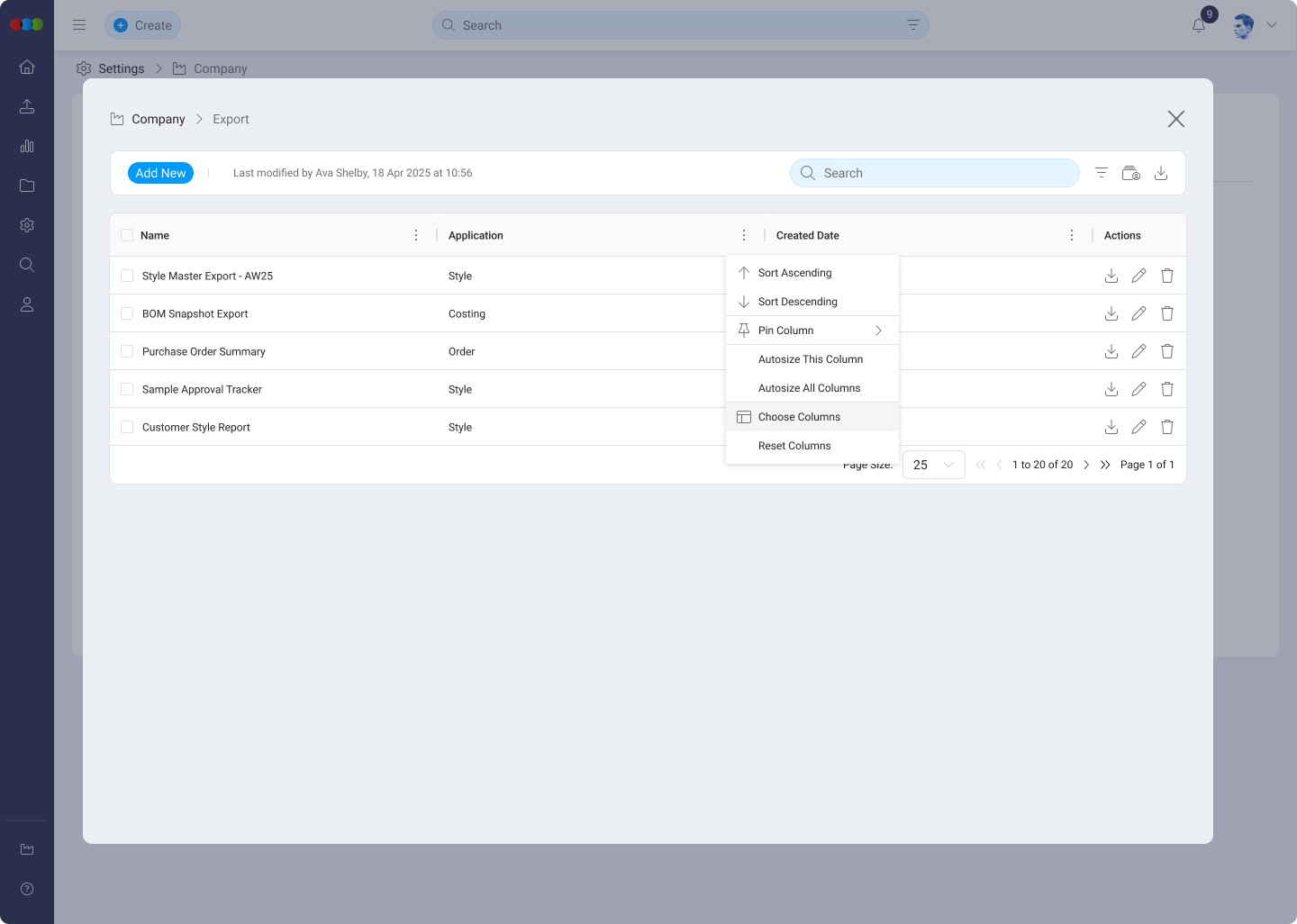
Task: Check the Sample Approval Tracker row checkbox
Action: (x=127, y=389)
